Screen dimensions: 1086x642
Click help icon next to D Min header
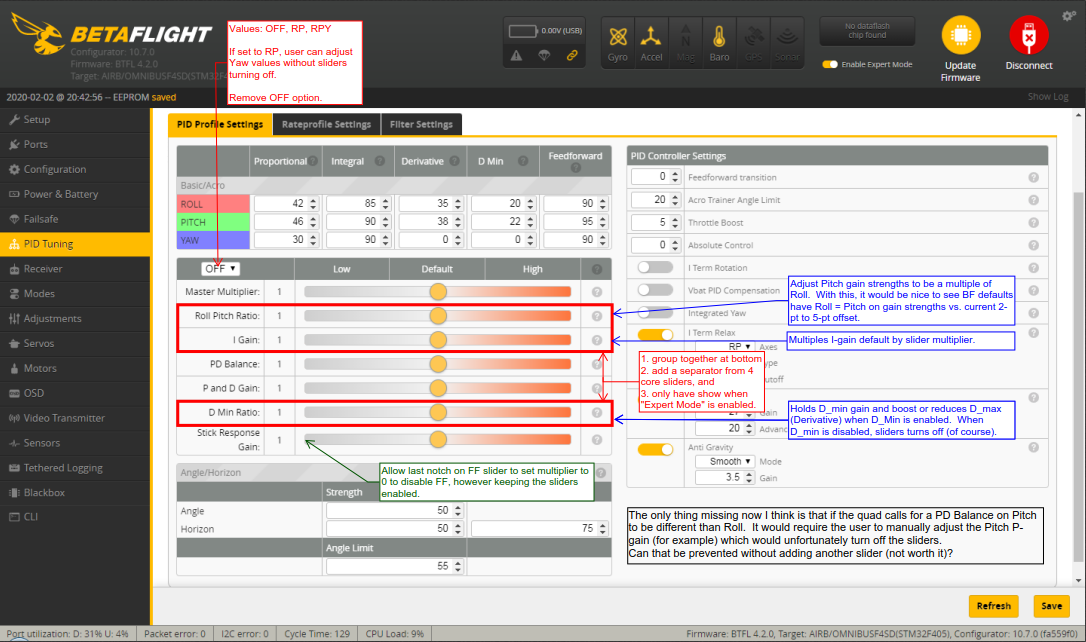[523, 161]
